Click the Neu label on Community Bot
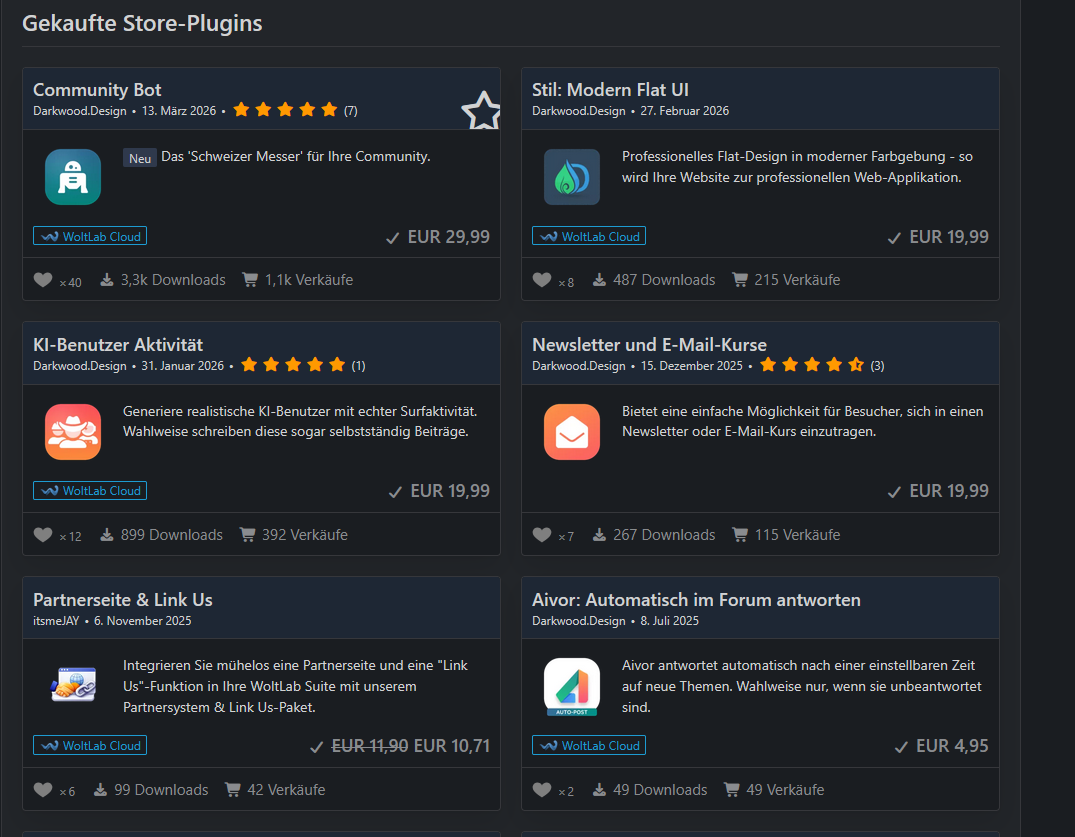Image resolution: width=1075 pixels, height=837 pixels. [140, 158]
